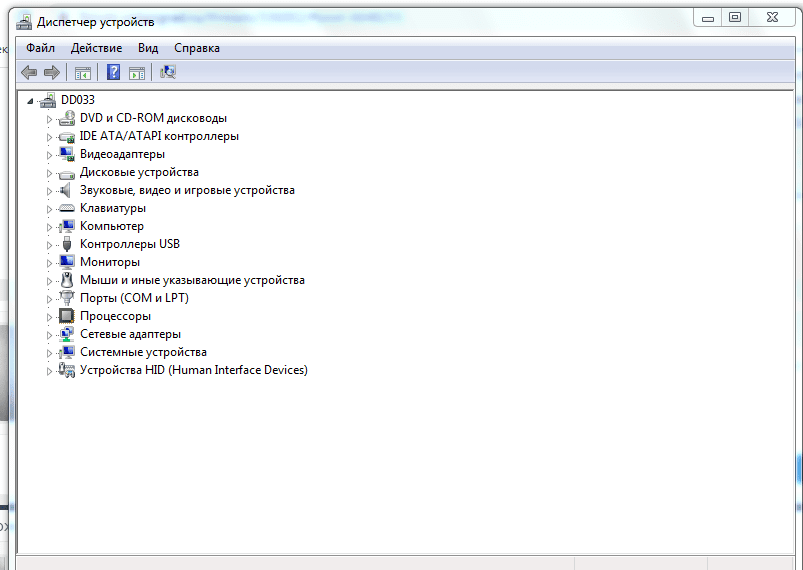Screen dimensions: 803x570
Task: Click the Дисковые устройства drive icon
Action: (67, 173)
